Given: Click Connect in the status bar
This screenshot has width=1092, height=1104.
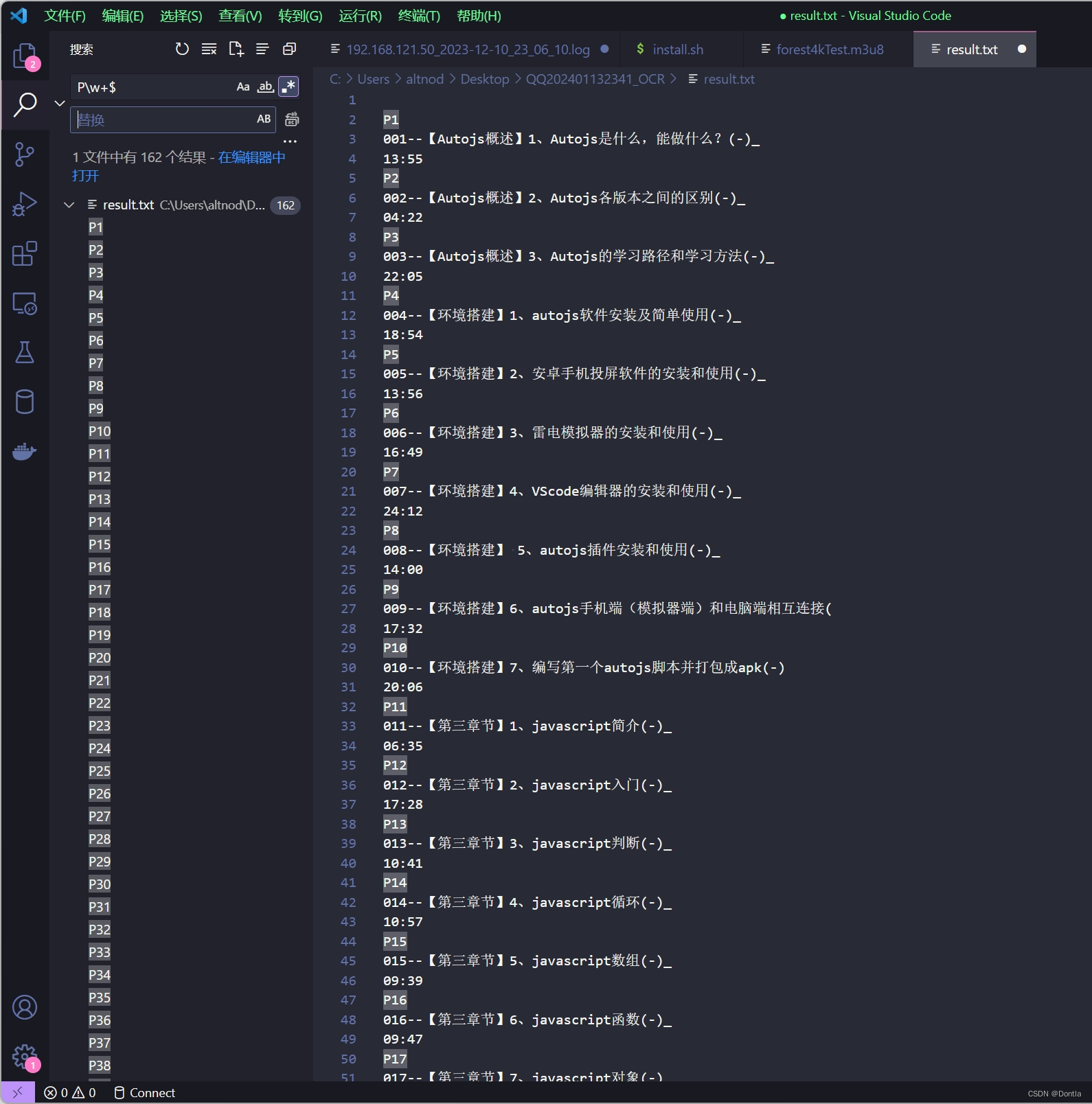Looking at the screenshot, I should [144, 1092].
